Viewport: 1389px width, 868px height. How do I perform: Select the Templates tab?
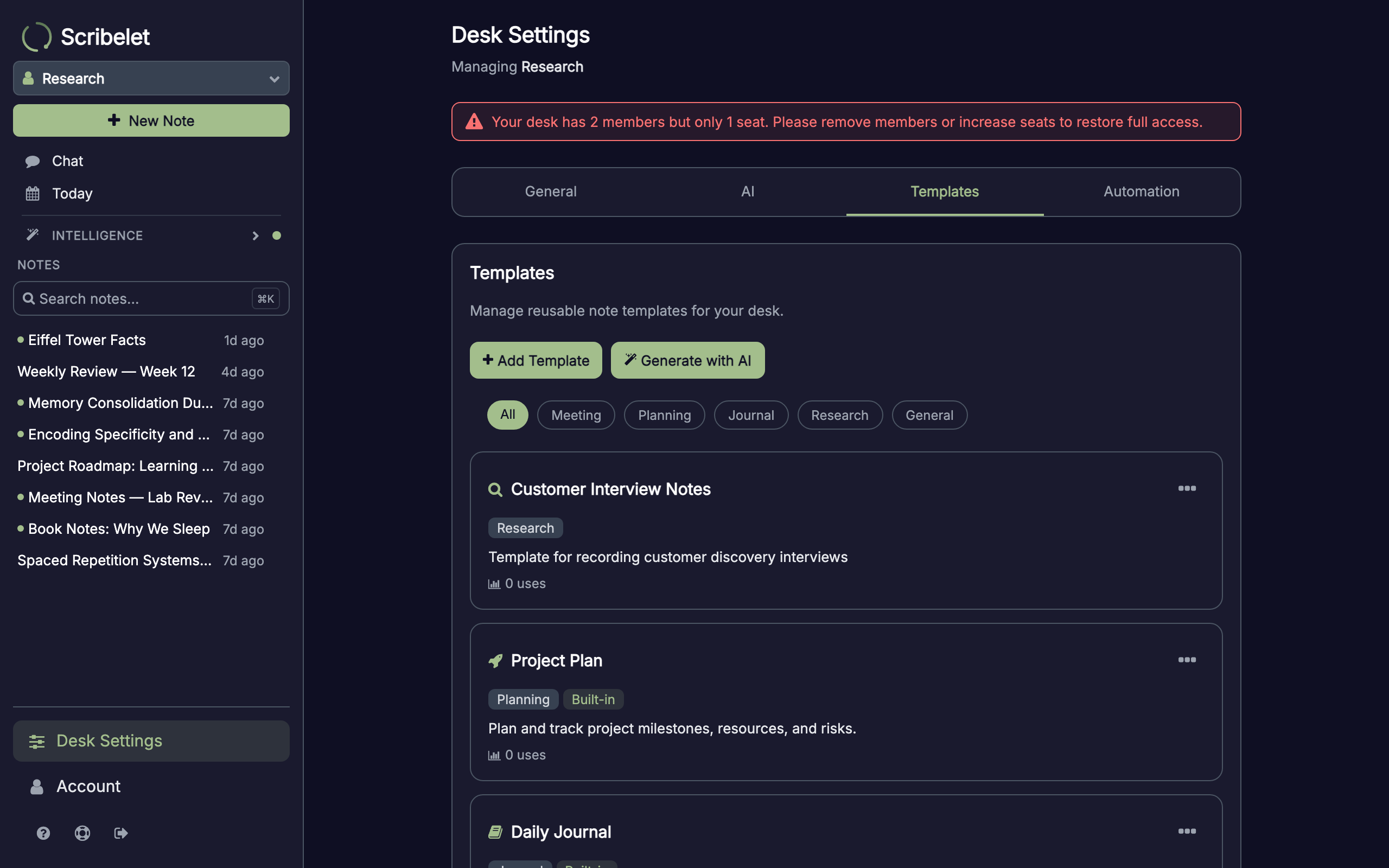(945, 192)
